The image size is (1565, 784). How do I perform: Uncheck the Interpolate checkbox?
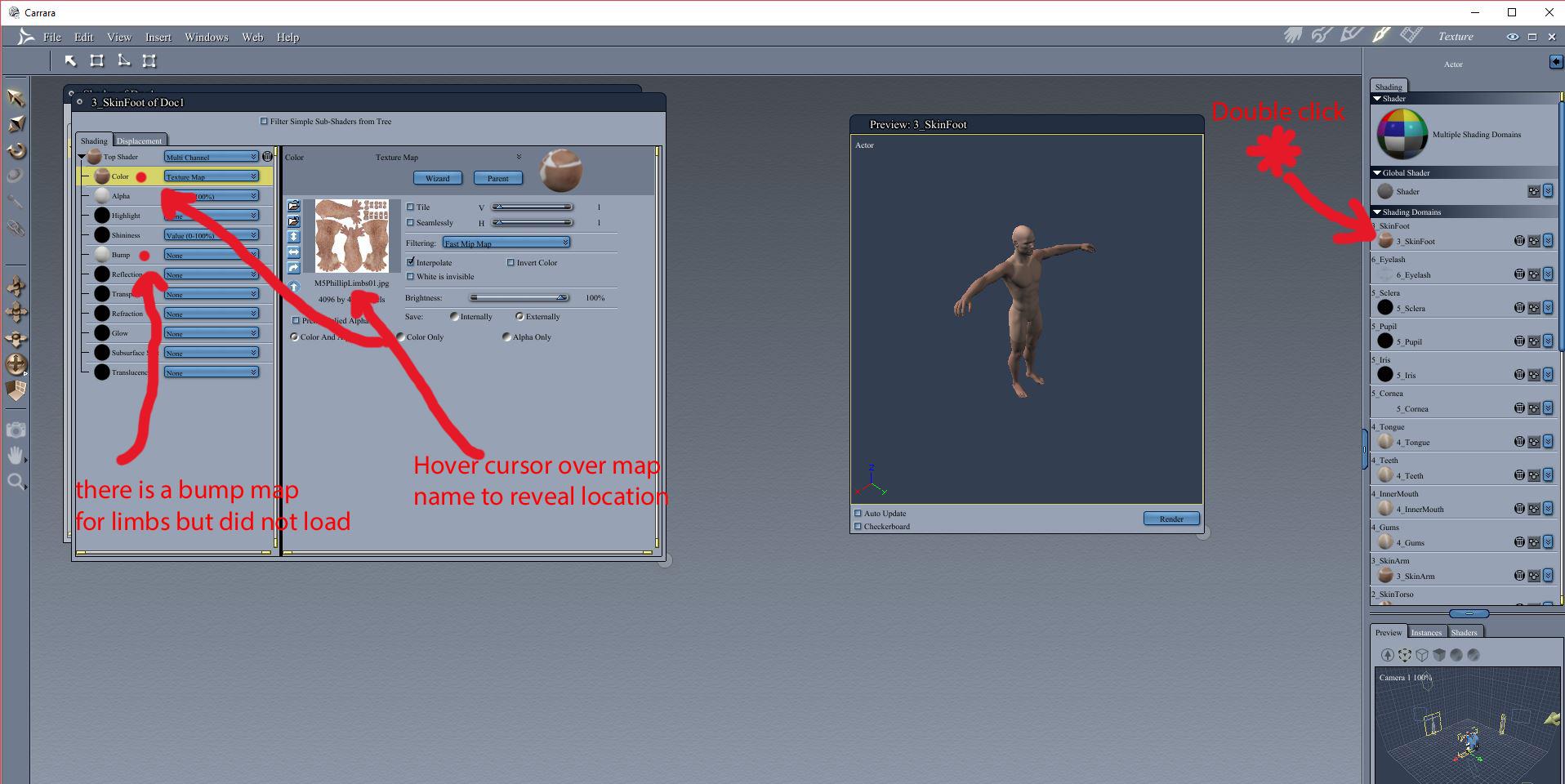pos(411,262)
